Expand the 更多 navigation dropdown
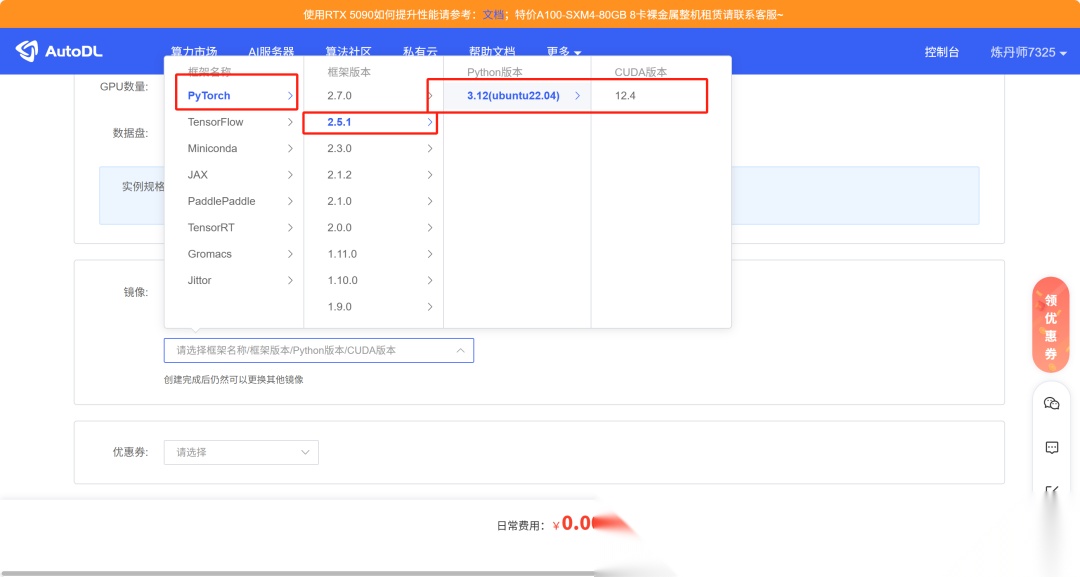This screenshot has height=577, width=1080. (x=563, y=52)
